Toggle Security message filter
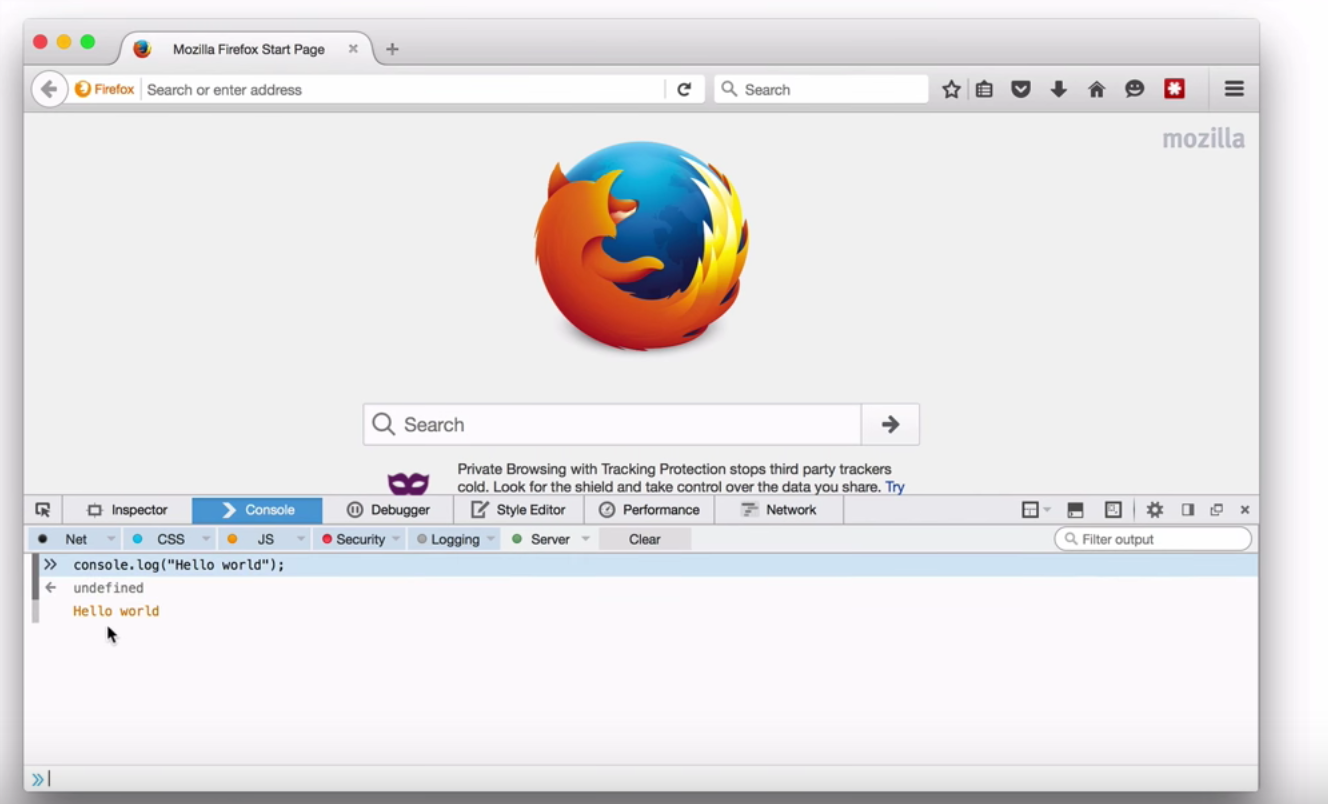1328x804 pixels. (x=353, y=539)
